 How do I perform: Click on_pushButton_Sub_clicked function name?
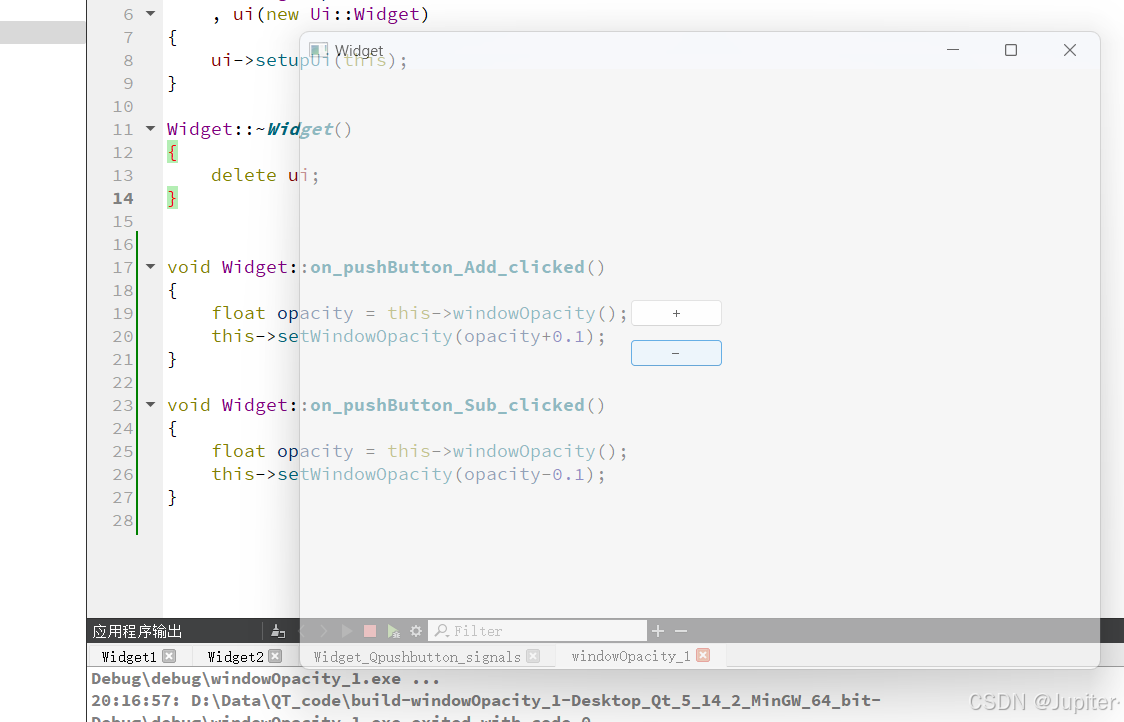click(x=447, y=406)
